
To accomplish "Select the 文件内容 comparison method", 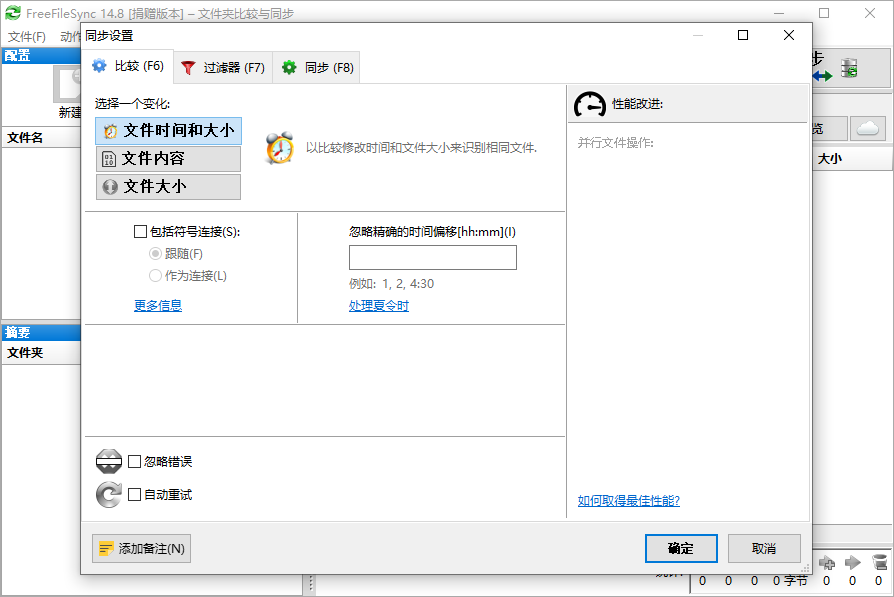I will tap(168, 158).
